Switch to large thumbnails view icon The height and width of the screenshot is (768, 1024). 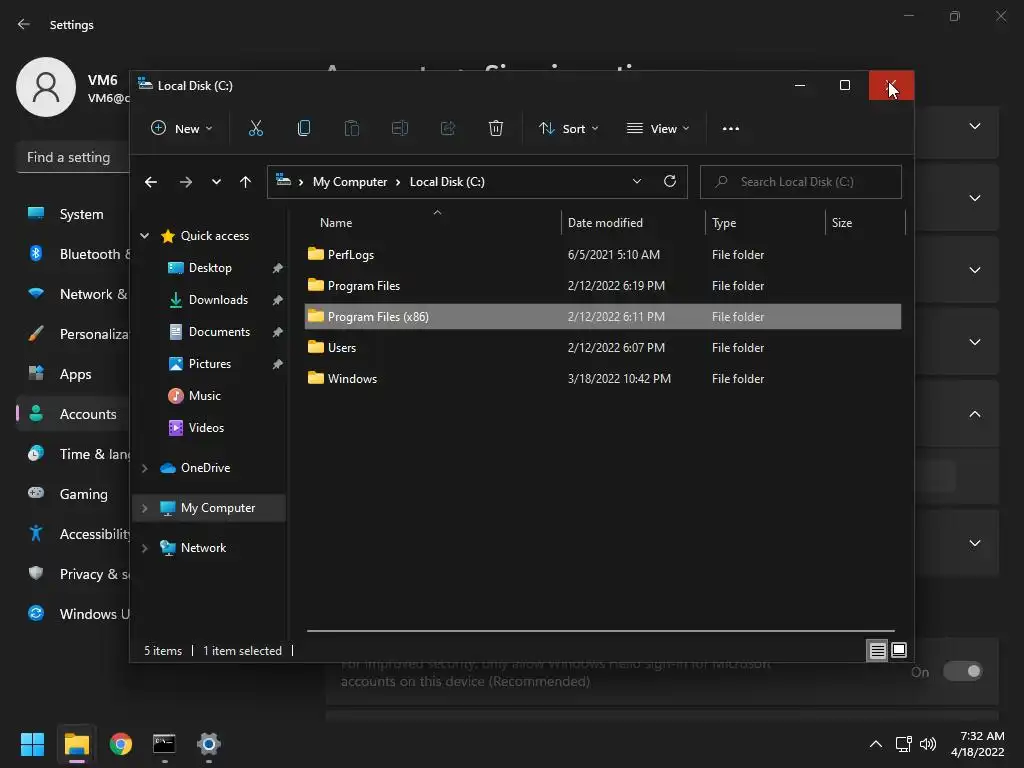[899, 650]
